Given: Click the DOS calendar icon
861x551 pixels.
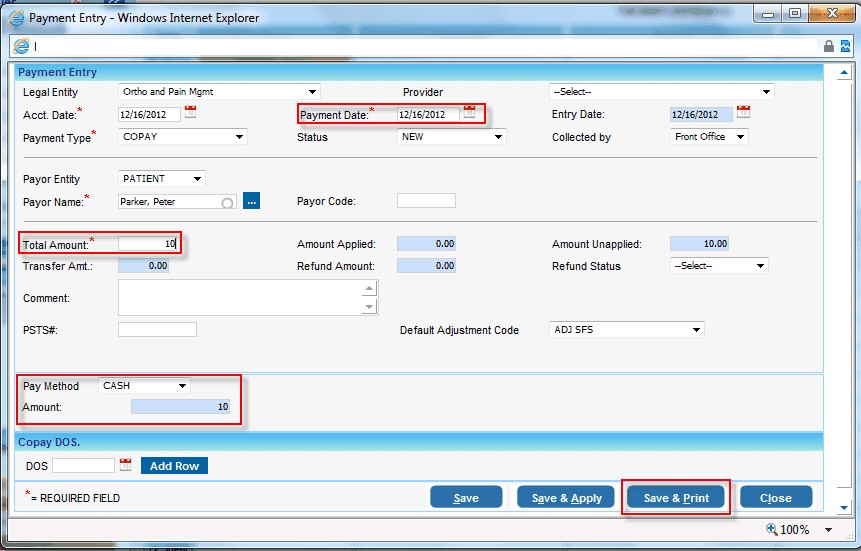Looking at the screenshot, I should tap(126, 465).
